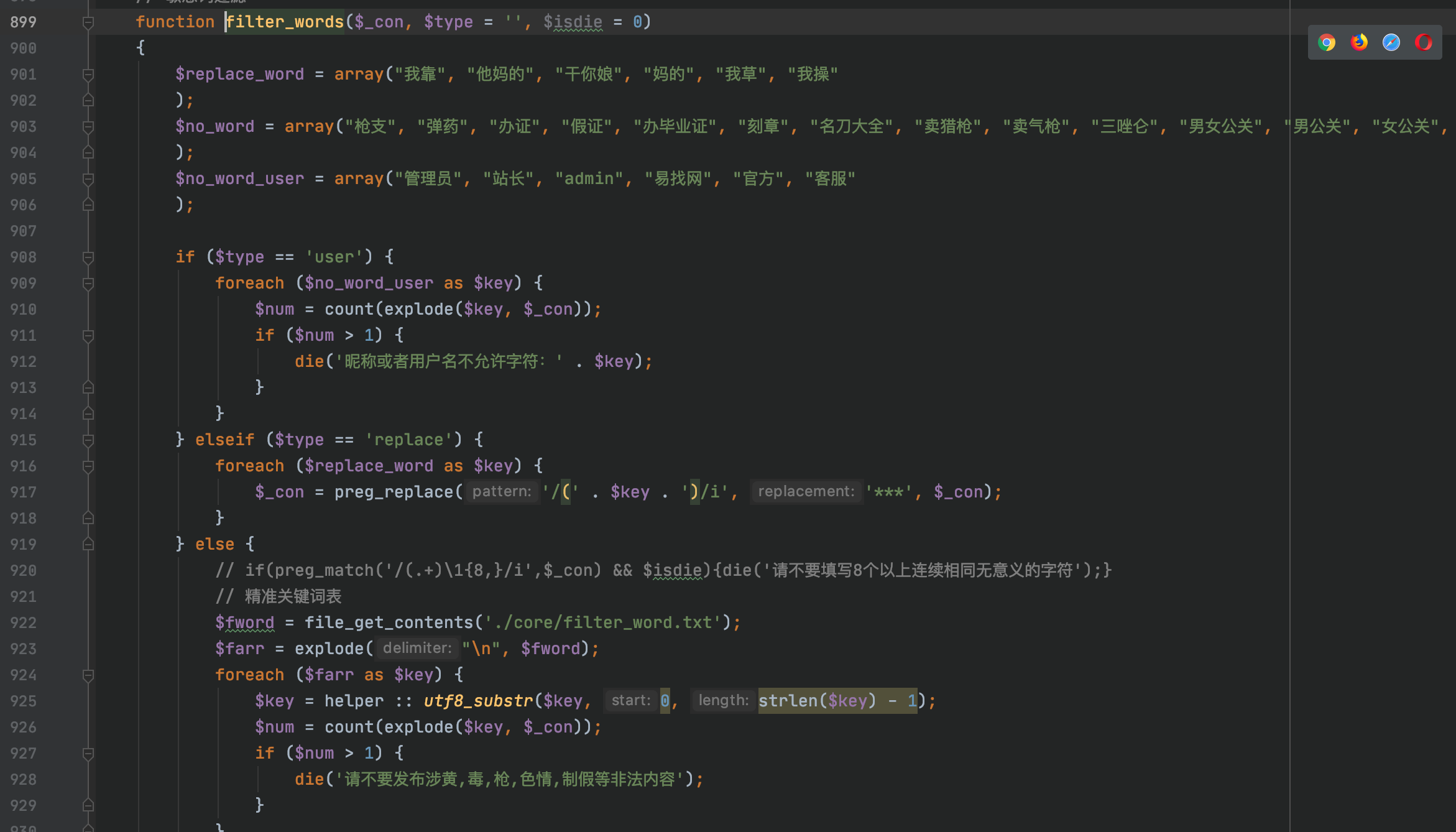The image size is (1456, 832).
Task: Open preview in Firefox browser icon
Action: 1359,42
